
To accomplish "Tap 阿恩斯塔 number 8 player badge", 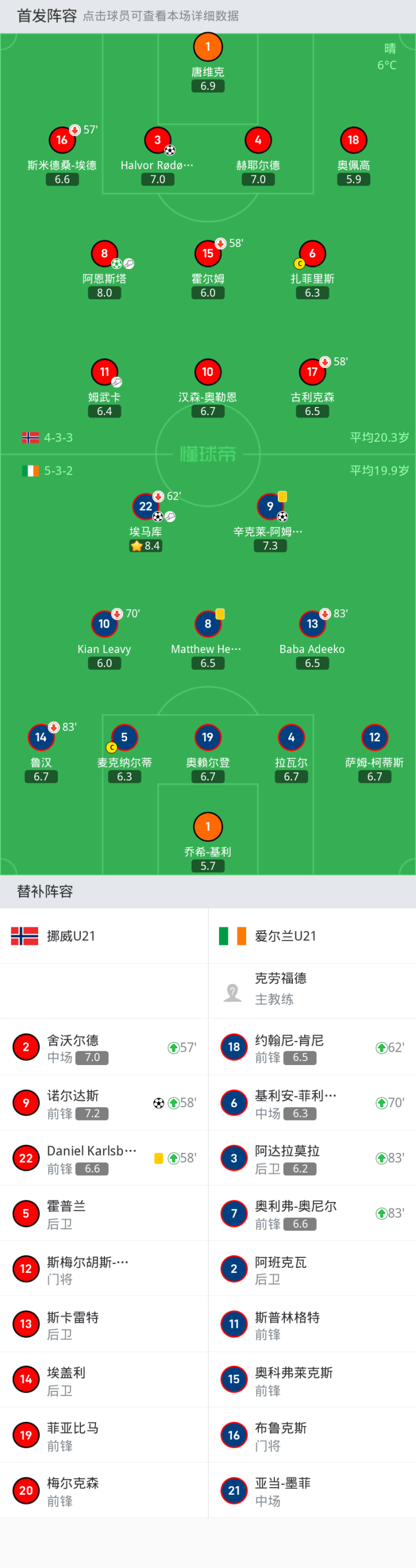I will coord(104,253).
